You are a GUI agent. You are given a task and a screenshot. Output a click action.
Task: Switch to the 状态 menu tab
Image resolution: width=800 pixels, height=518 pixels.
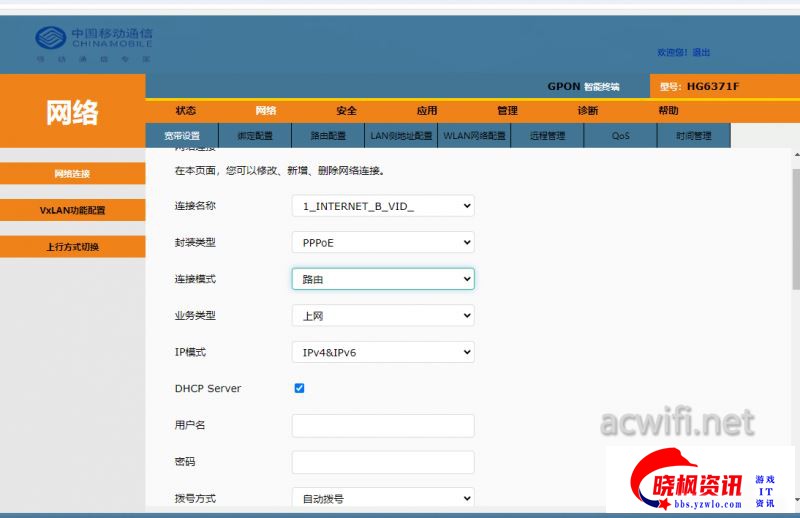tap(186, 111)
